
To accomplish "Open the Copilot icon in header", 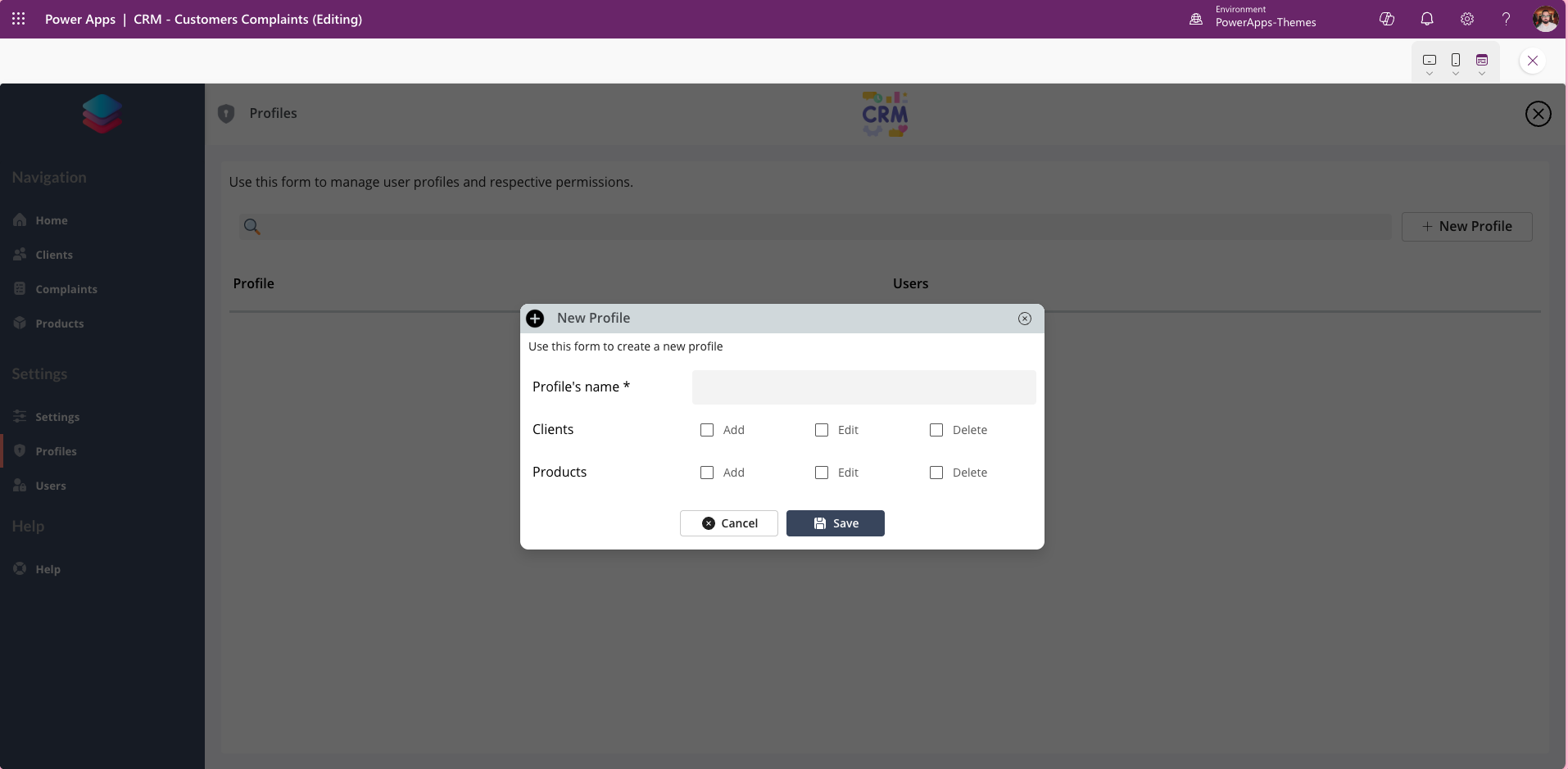I will (1386, 19).
